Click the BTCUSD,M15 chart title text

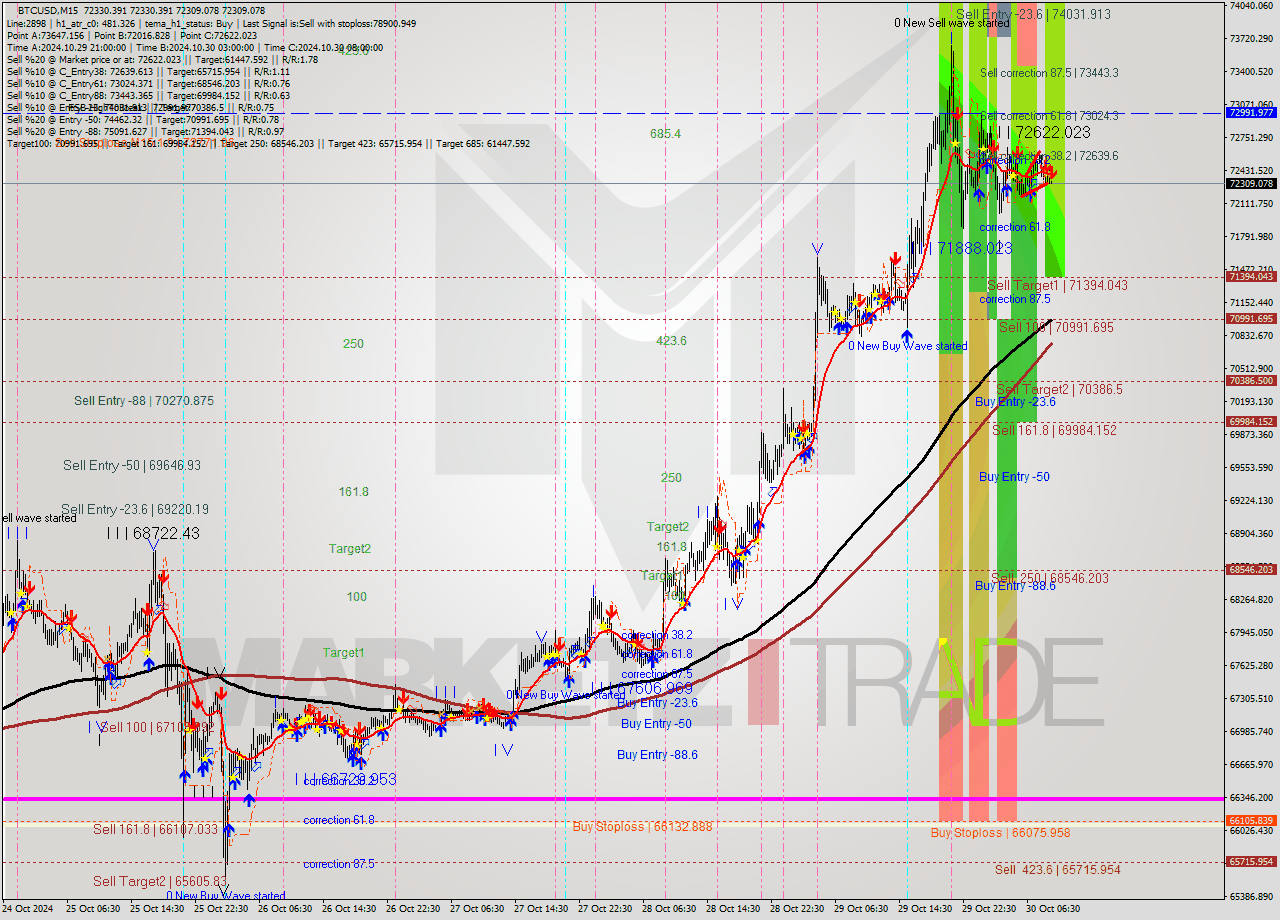(49, 10)
